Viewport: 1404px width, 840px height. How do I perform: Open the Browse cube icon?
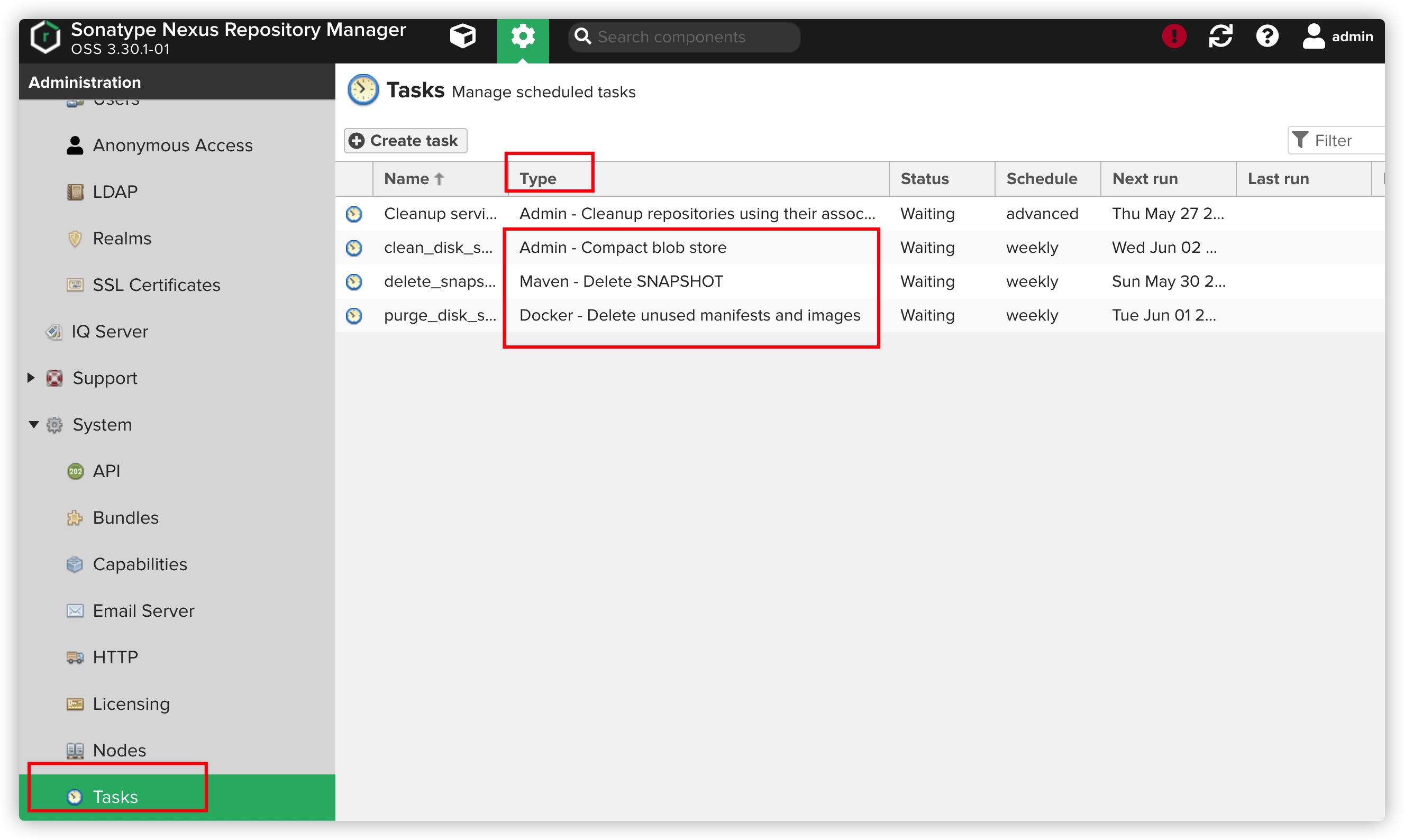tap(462, 37)
